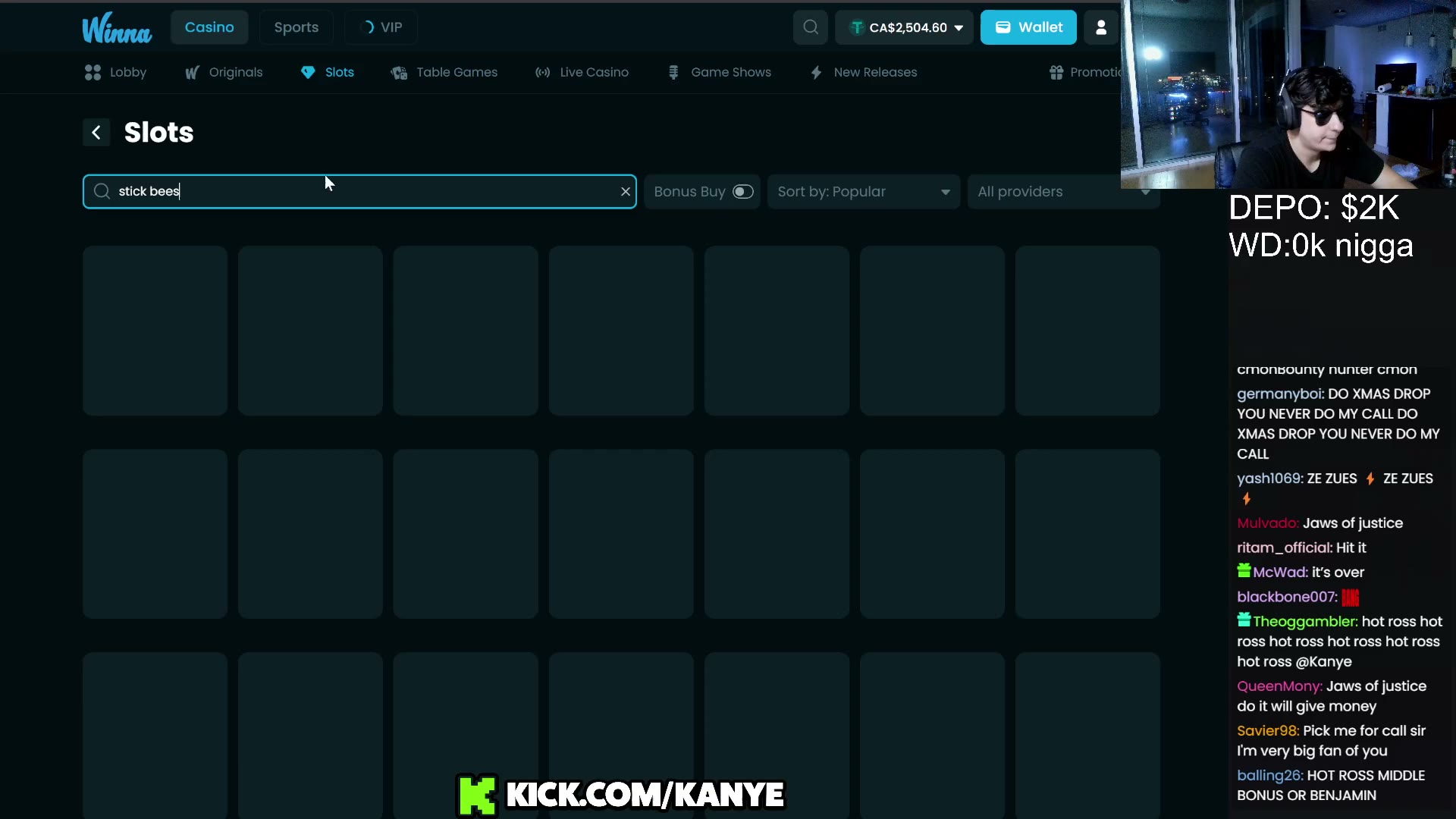Click chat username Theoggambler
Viewport: 1456px width, 819px height.
tap(1305, 622)
